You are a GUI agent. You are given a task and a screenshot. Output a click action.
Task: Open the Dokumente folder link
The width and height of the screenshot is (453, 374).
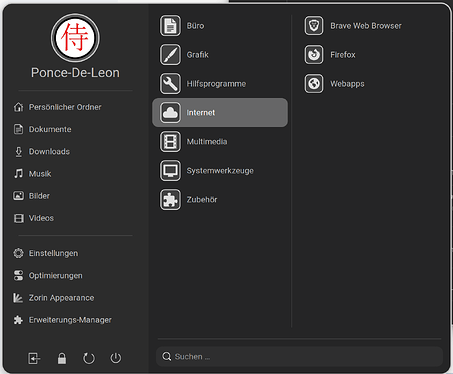[x=50, y=129]
